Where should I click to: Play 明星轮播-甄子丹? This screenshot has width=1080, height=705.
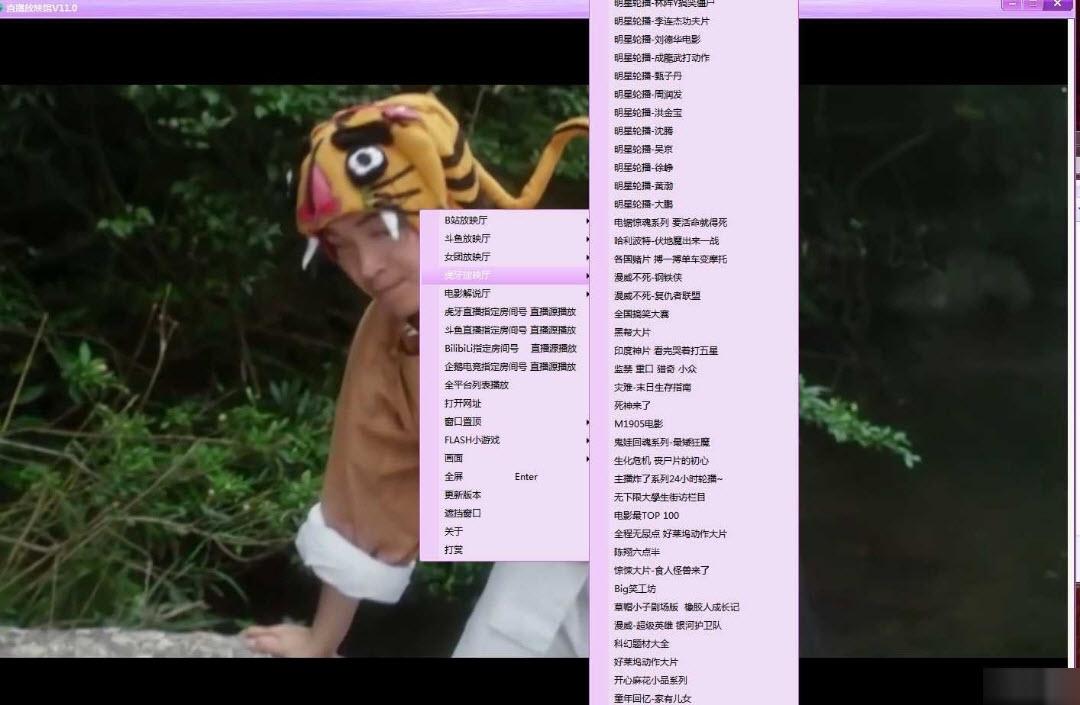tap(694, 76)
